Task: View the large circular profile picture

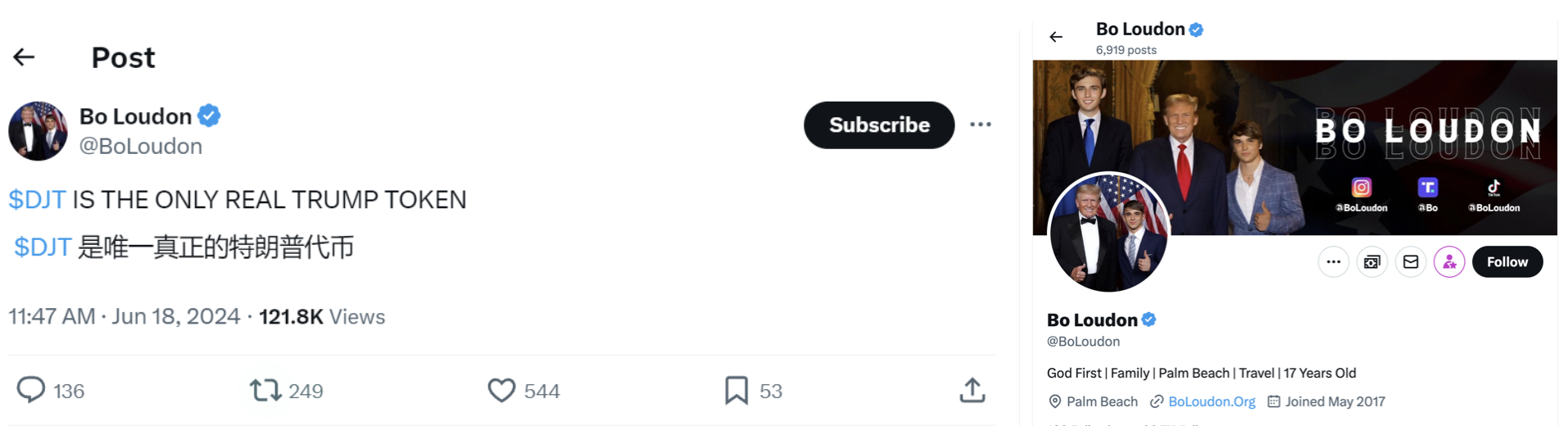Action: tap(1109, 233)
